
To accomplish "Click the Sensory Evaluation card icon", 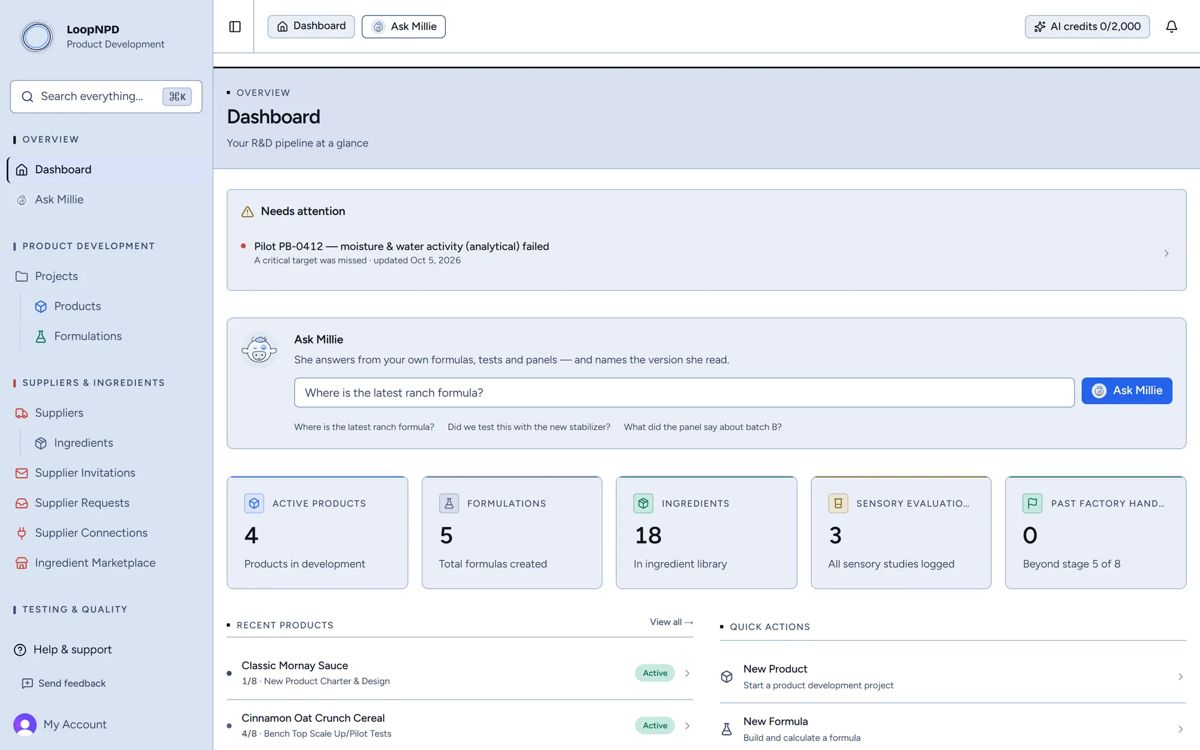I will 838,503.
